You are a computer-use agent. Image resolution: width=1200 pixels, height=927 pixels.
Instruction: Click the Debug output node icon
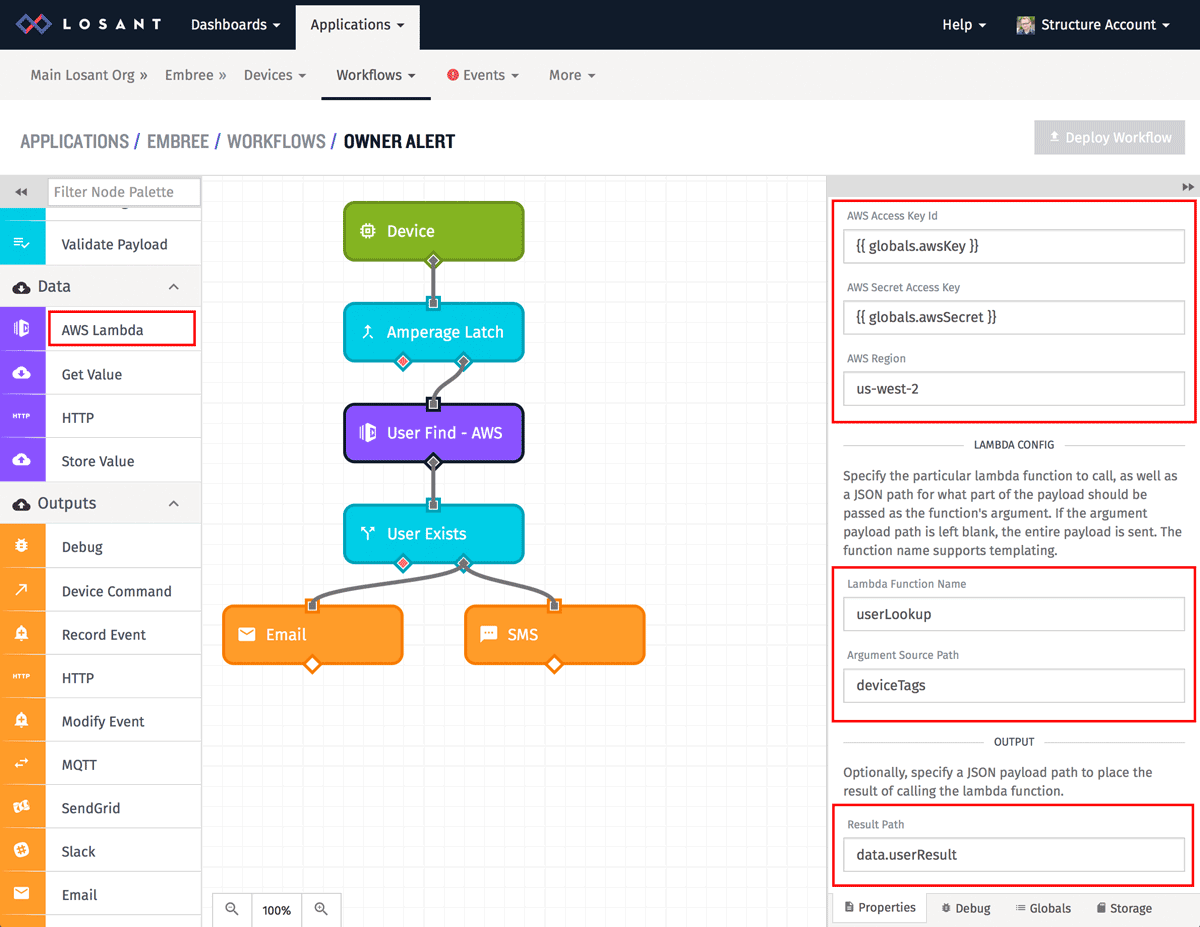click(x=22, y=546)
